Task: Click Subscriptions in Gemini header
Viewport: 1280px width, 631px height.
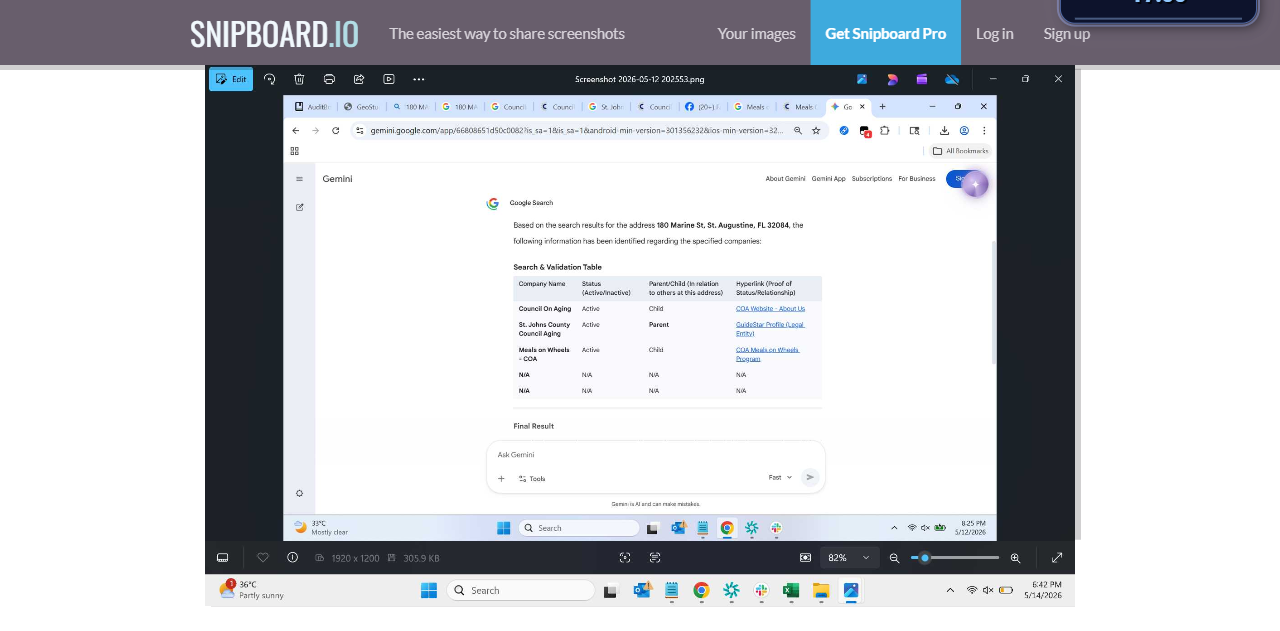Action: point(872,179)
